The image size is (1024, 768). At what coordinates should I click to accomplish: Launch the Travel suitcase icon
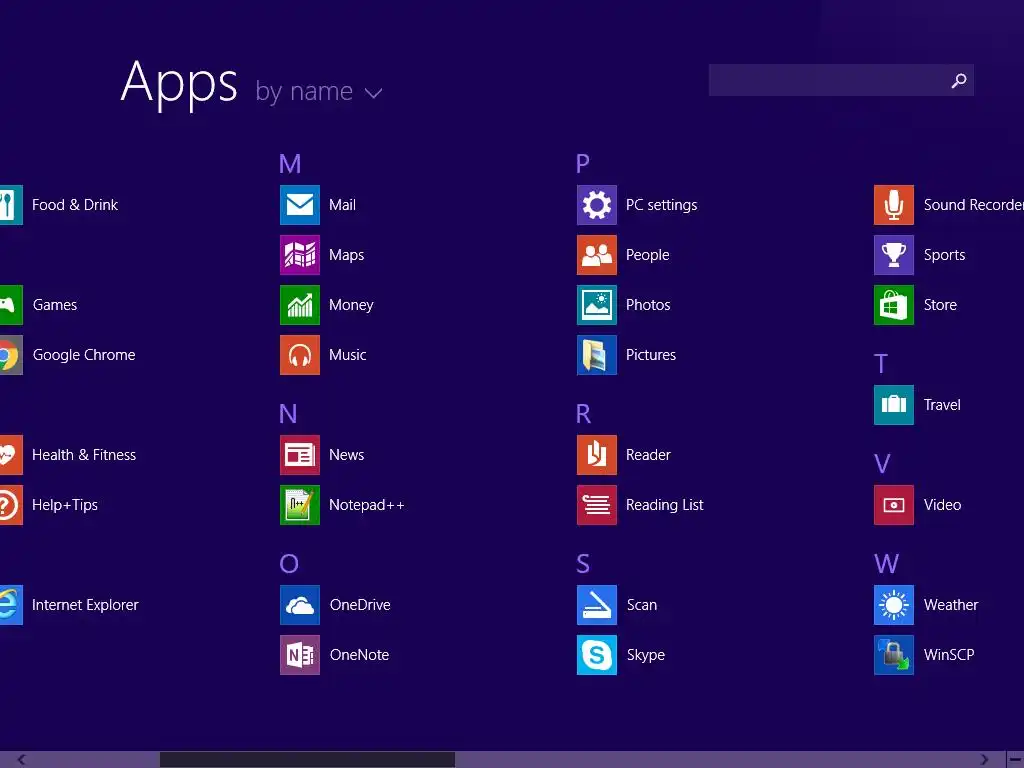pos(894,405)
